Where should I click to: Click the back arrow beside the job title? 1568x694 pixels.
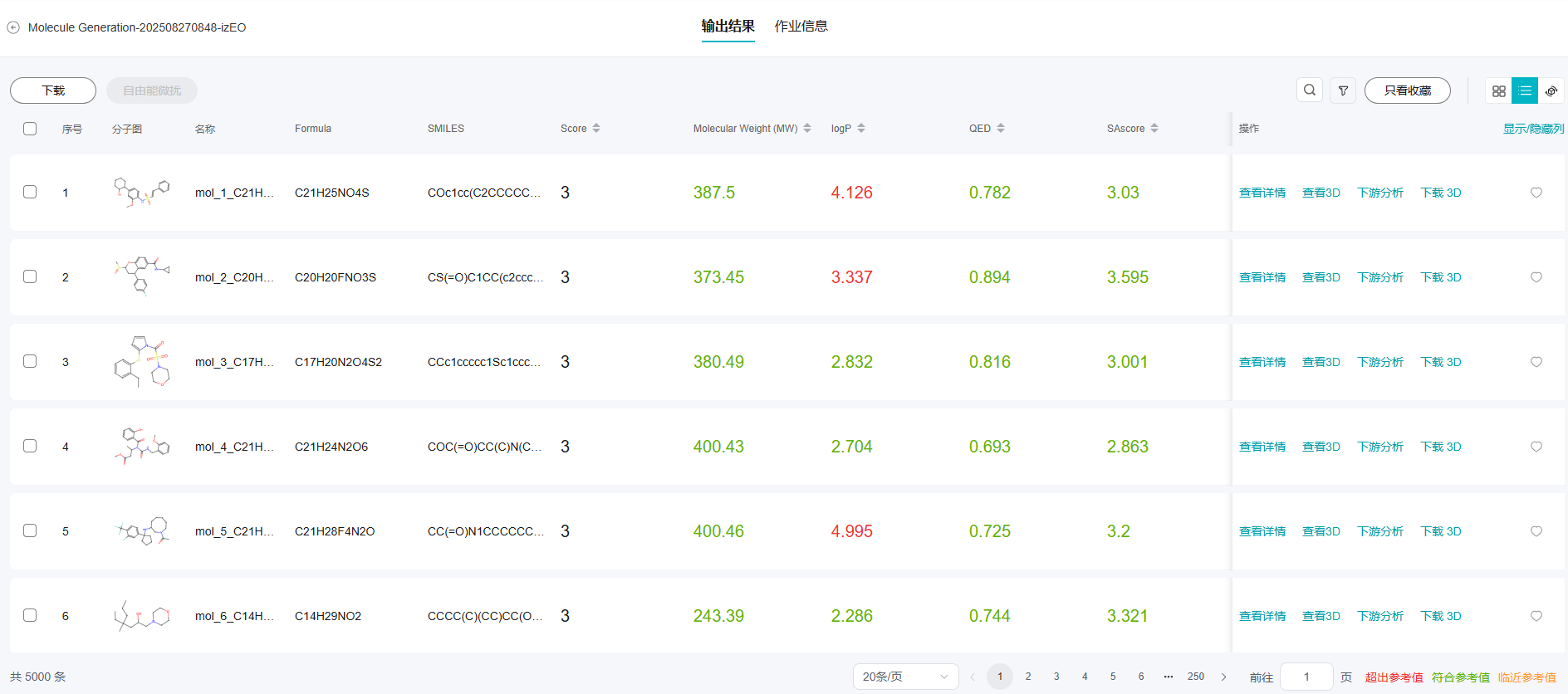pos(13,27)
